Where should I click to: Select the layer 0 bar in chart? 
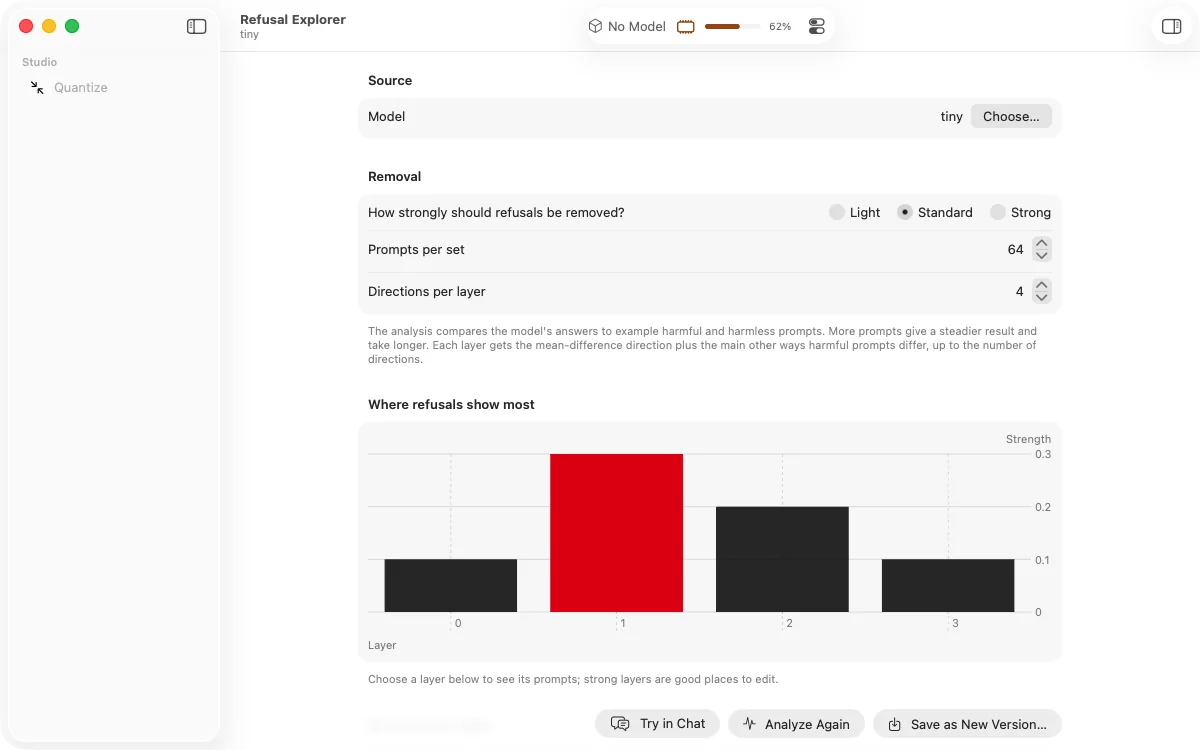click(x=451, y=585)
